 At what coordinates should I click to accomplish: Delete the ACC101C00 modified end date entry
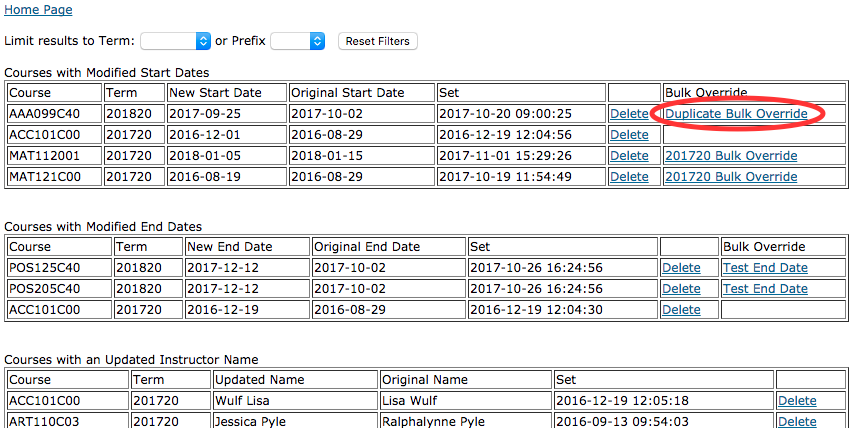681,310
